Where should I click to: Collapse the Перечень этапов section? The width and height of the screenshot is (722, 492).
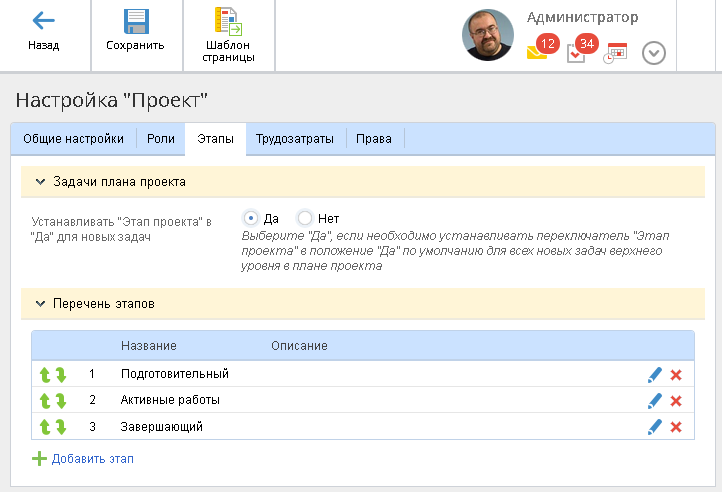pyautogui.click(x=41, y=303)
